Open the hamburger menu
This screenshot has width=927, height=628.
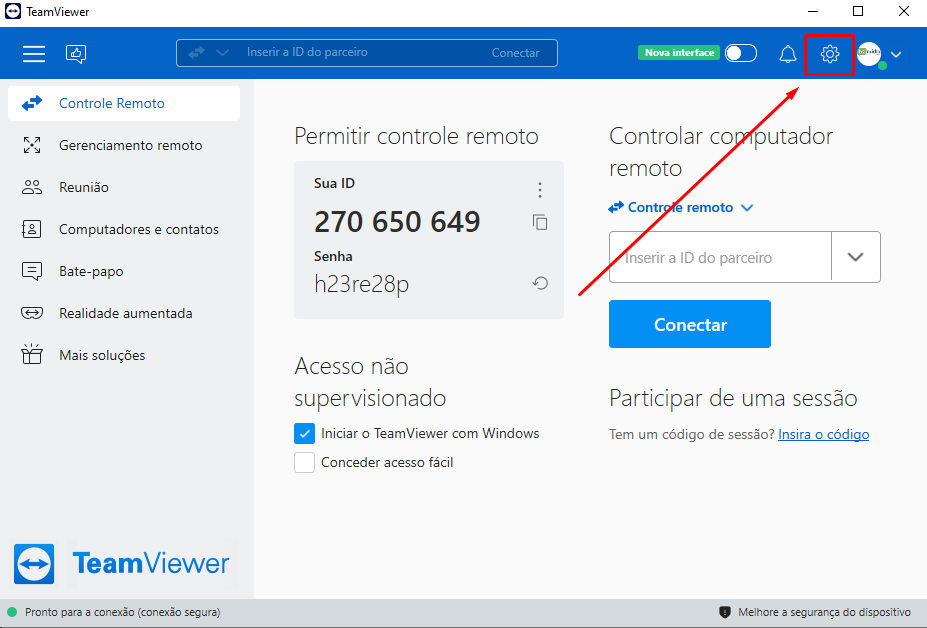click(34, 54)
